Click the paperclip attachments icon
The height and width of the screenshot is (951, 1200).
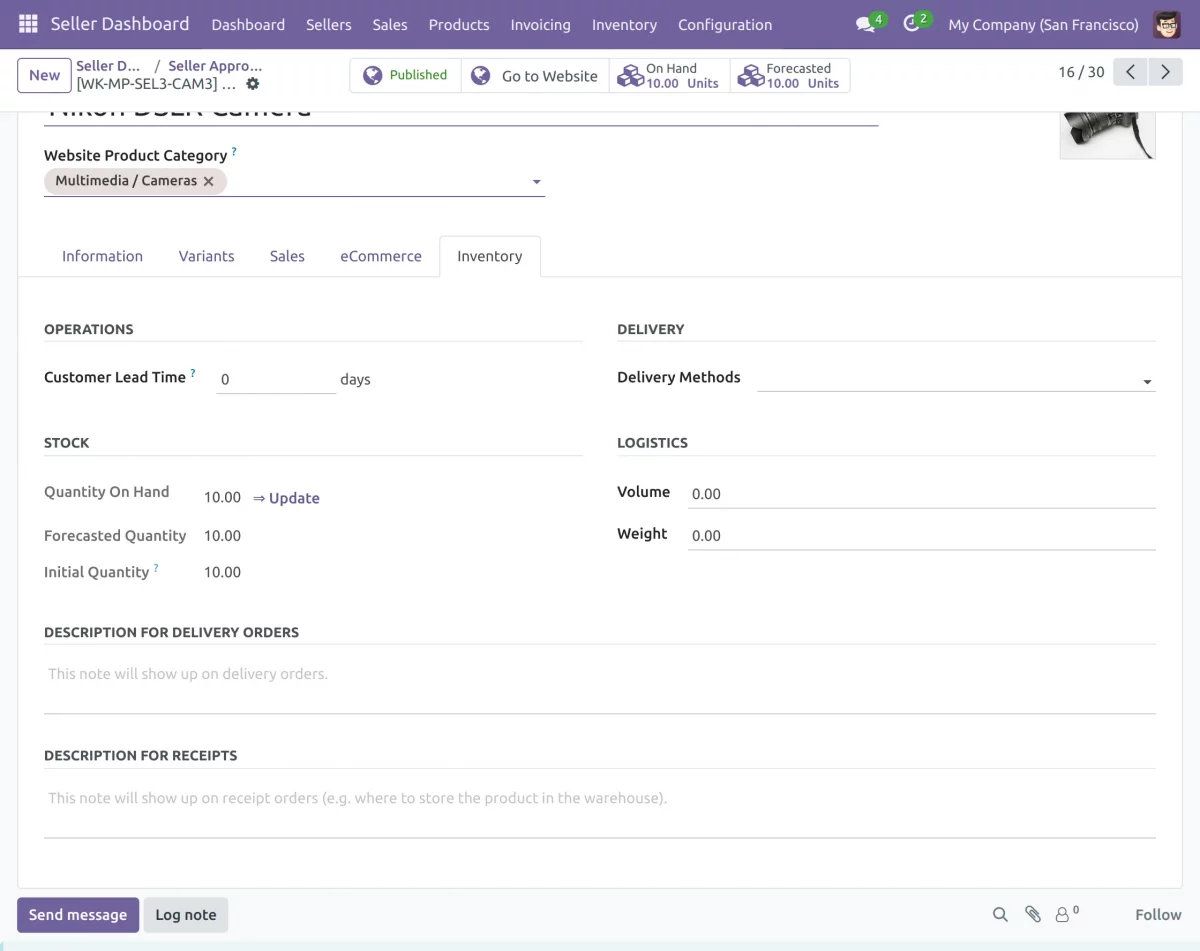point(1033,914)
